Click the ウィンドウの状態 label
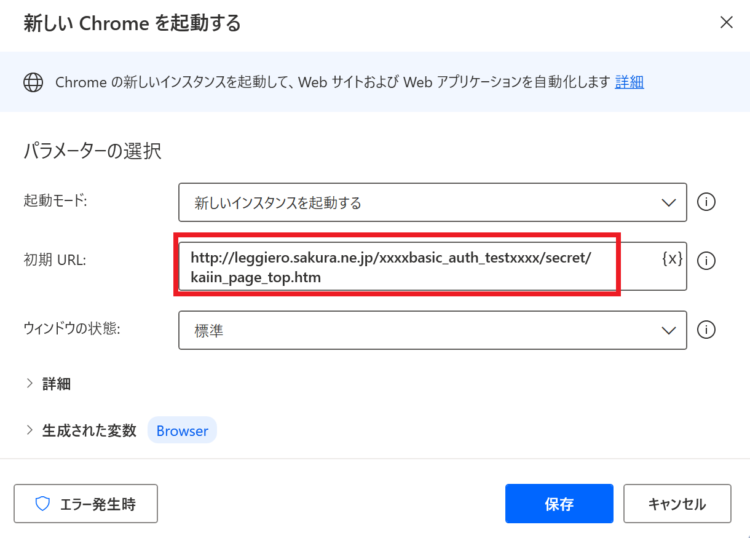Viewport: 750px width, 538px height. [x=72, y=329]
